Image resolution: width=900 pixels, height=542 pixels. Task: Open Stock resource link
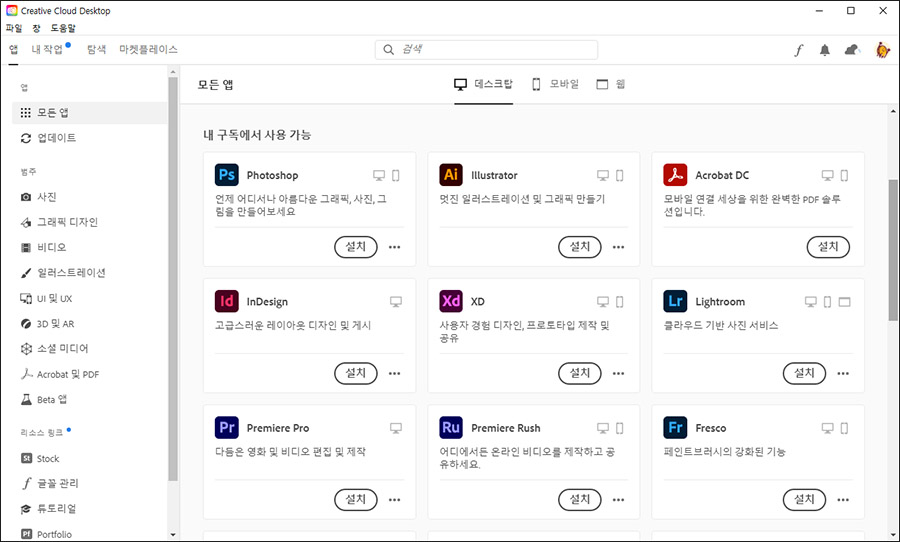click(40, 458)
